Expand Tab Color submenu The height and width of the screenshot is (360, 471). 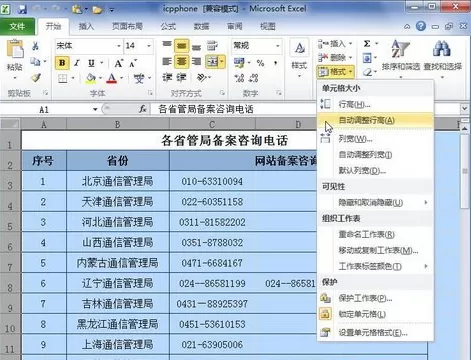(375, 266)
